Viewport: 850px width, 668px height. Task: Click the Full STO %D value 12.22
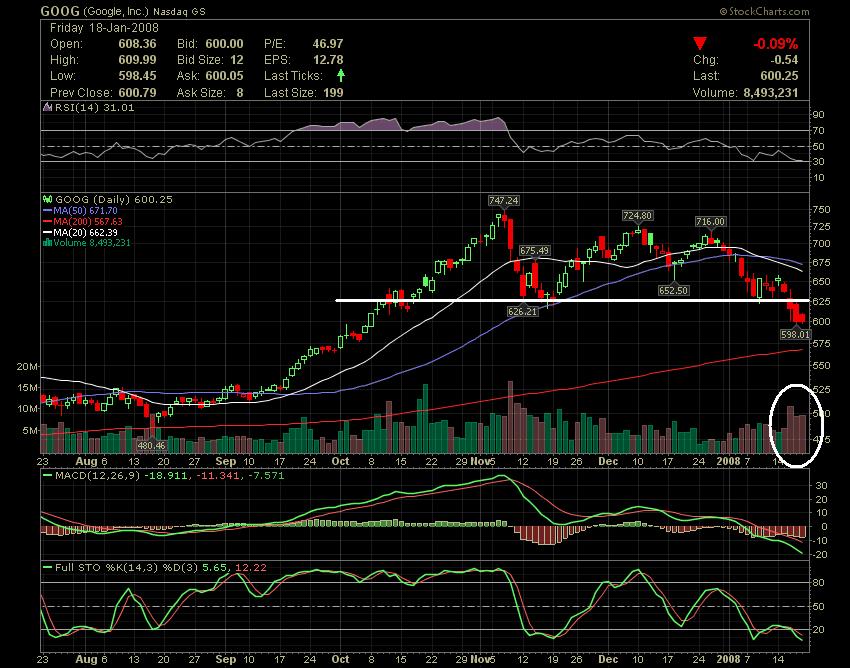251,568
